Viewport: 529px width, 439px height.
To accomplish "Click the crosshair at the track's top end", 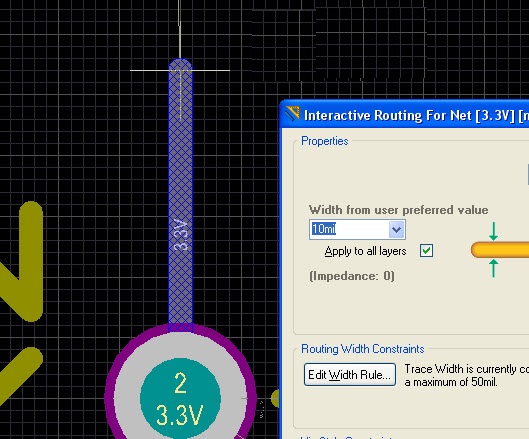I will (180, 71).
